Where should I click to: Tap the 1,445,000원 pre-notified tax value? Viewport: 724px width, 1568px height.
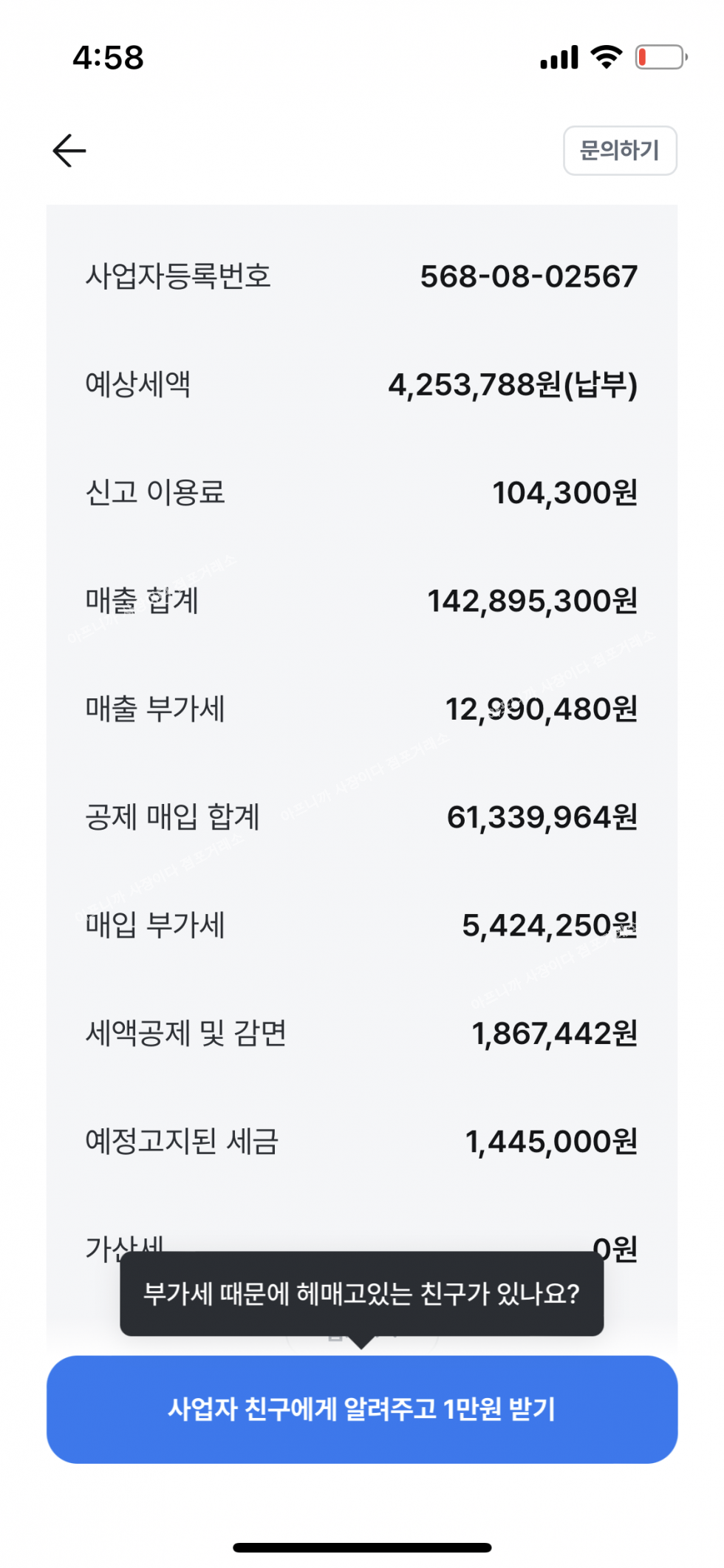(x=551, y=1142)
